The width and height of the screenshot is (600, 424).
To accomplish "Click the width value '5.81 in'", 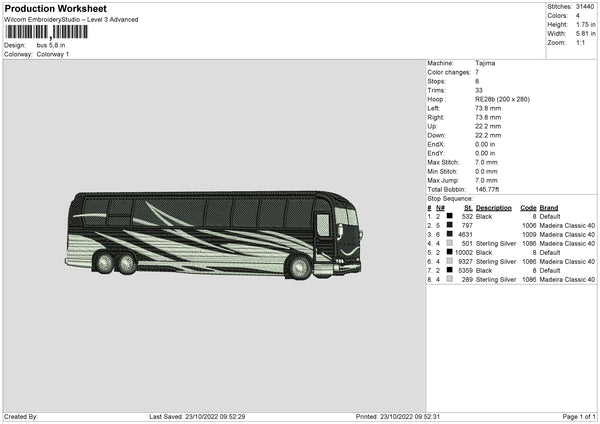I will click(x=585, y=34).
